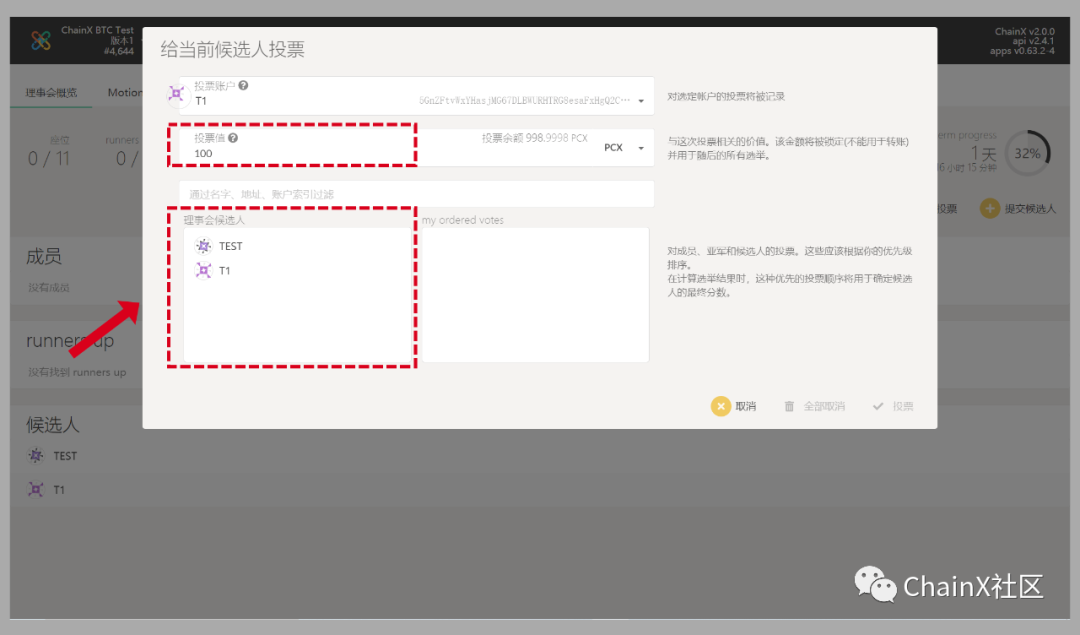Click the 没有找到 runners up text
This screenshot has width=1080, height=635.
pyautogui.click(x=77, y=372)
